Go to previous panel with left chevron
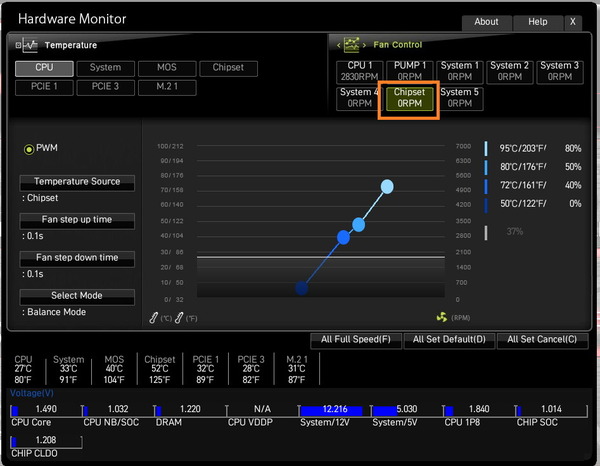600x466 pixels. (338, 45)
